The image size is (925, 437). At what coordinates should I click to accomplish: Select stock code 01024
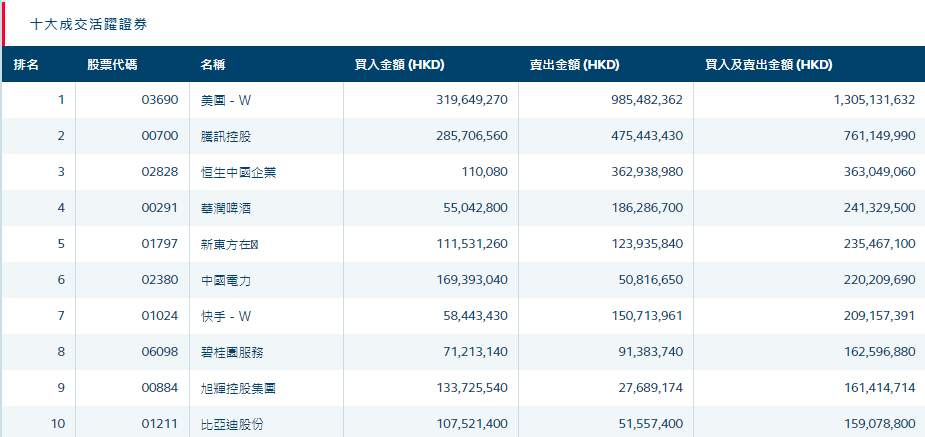tap(159, 316)
